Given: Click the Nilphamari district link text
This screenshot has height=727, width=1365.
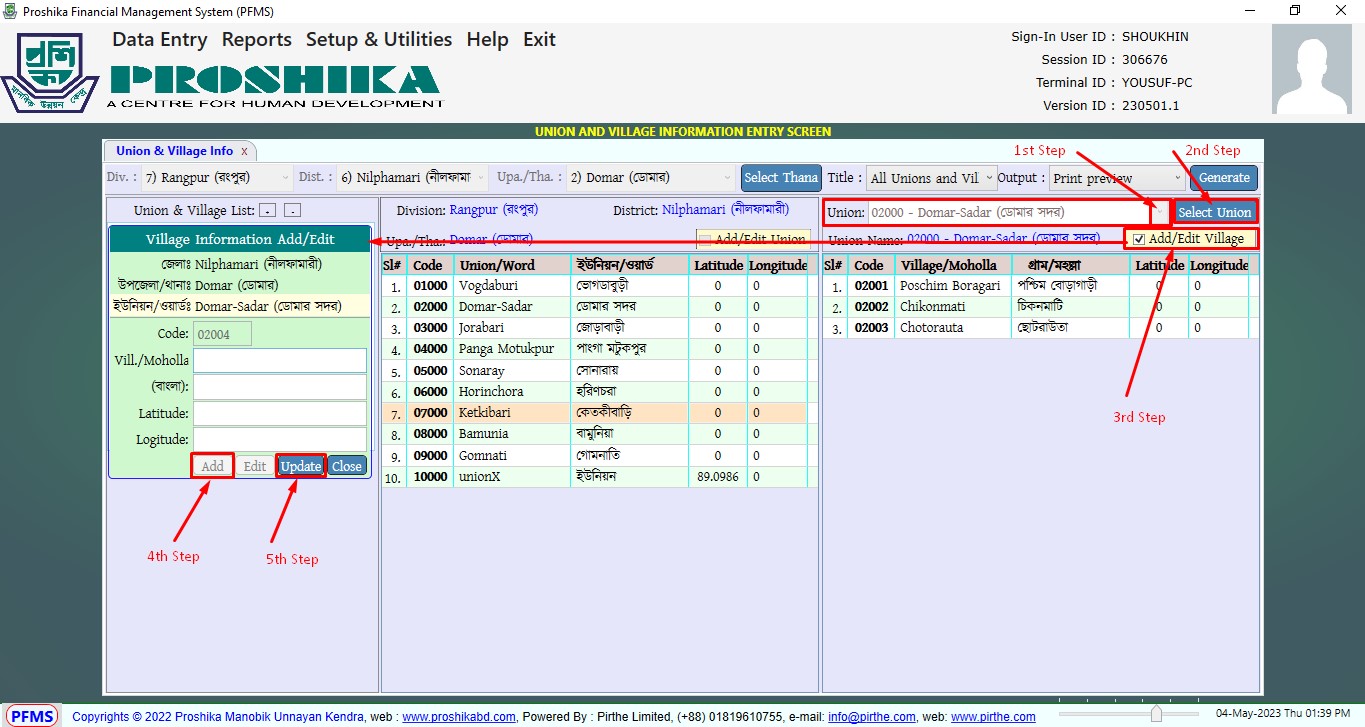Looking at the screenshot, I should click(725, 210).
